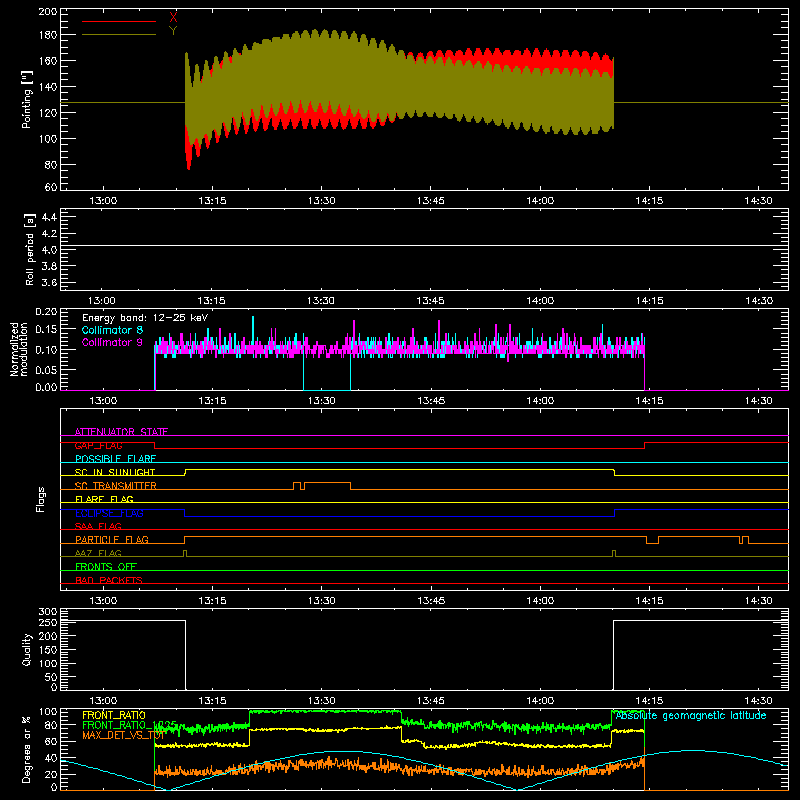The height and width of the screenshot is (800, 800).
Task: Click the 0.20 tick on modulation axis
Action: pyautogui.click(x=46, y=312)
